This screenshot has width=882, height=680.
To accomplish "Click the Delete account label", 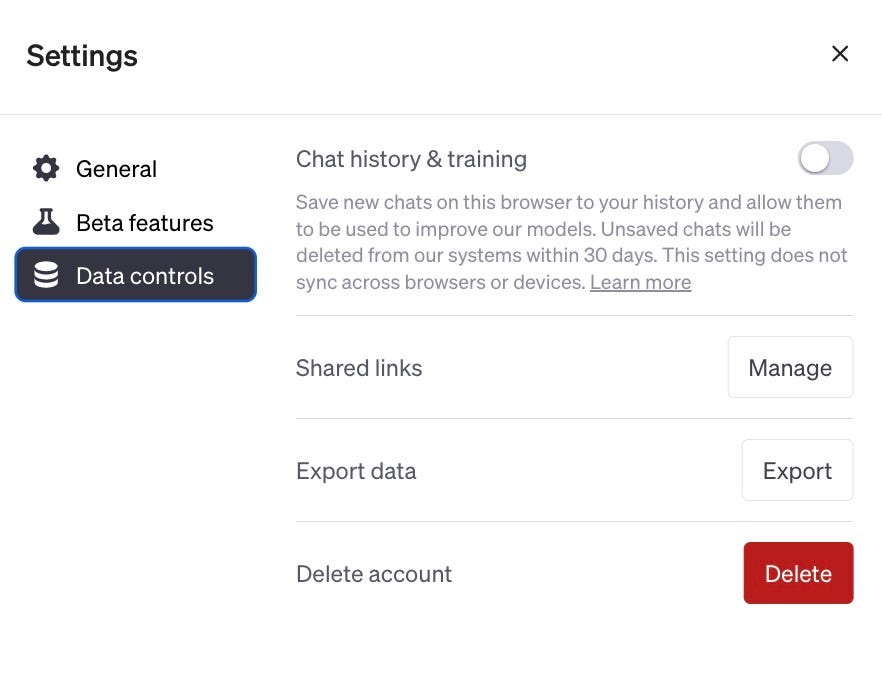I will [374, 574].
